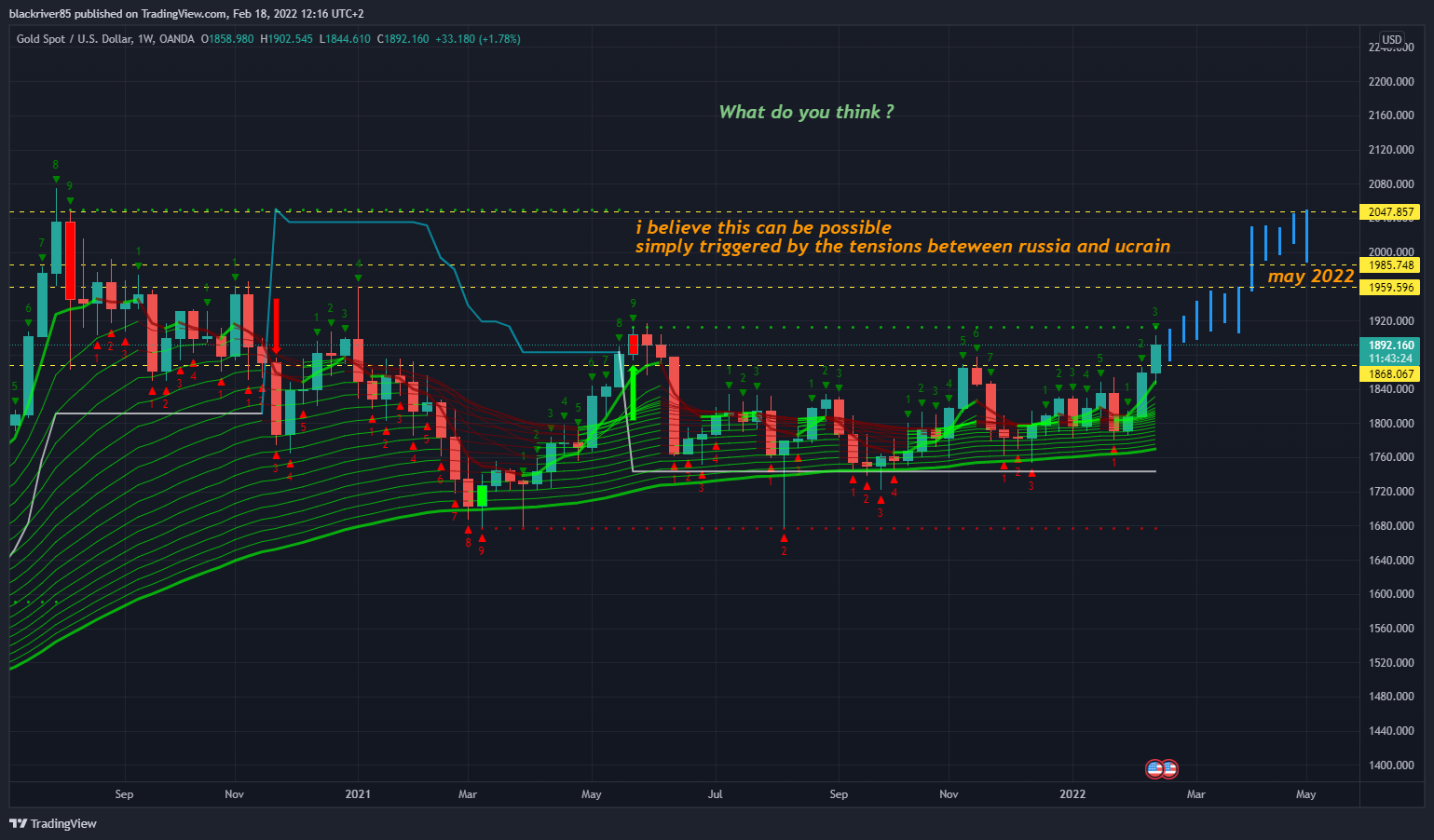This screenshot has height=840, width=1434.
Task: Click the 'blackriver85 published on TradingView.com' header text
Action: (x=118, y=14)
